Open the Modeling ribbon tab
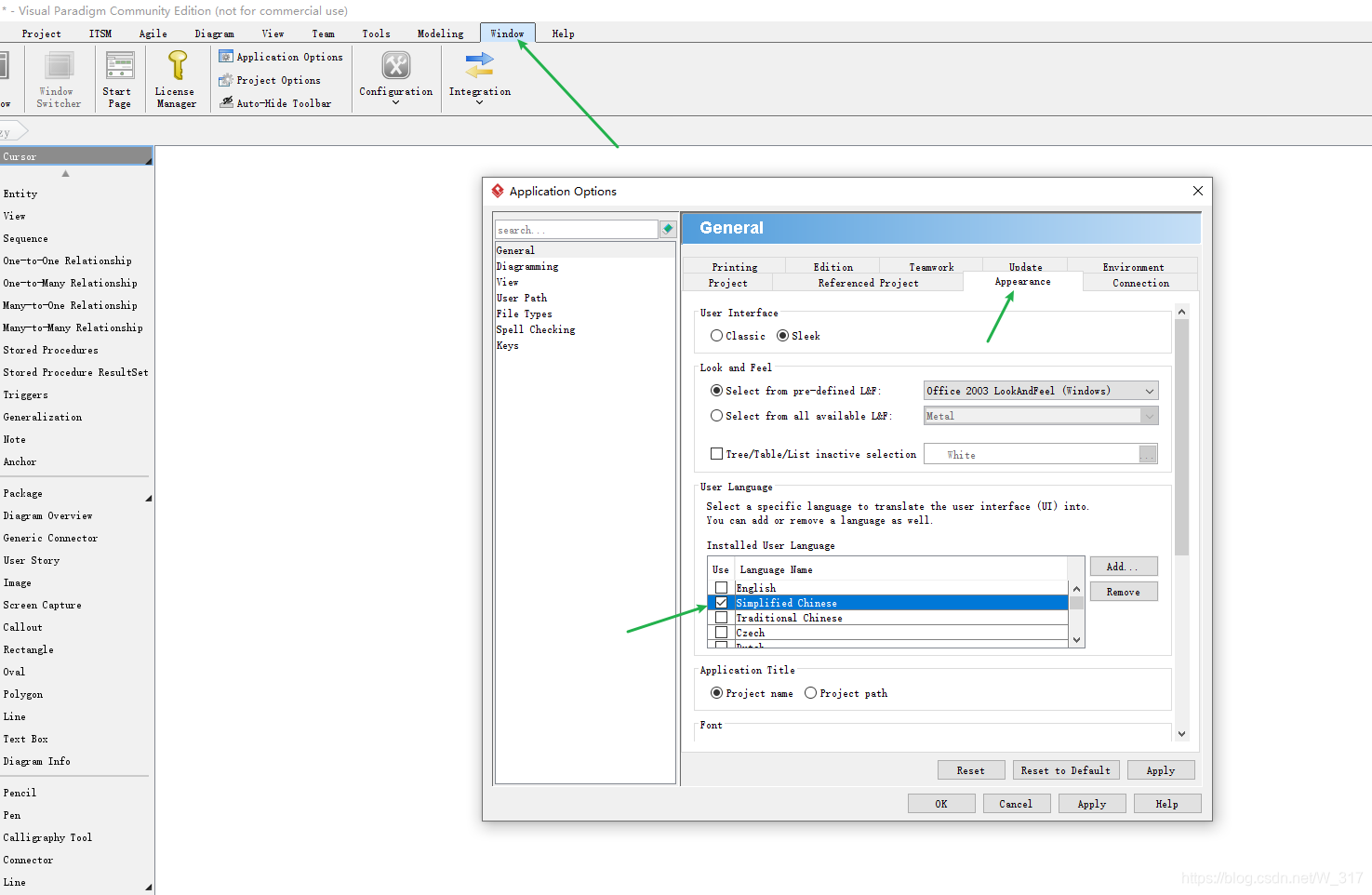This screenshot has width=1372, height=895. [440, 33]
